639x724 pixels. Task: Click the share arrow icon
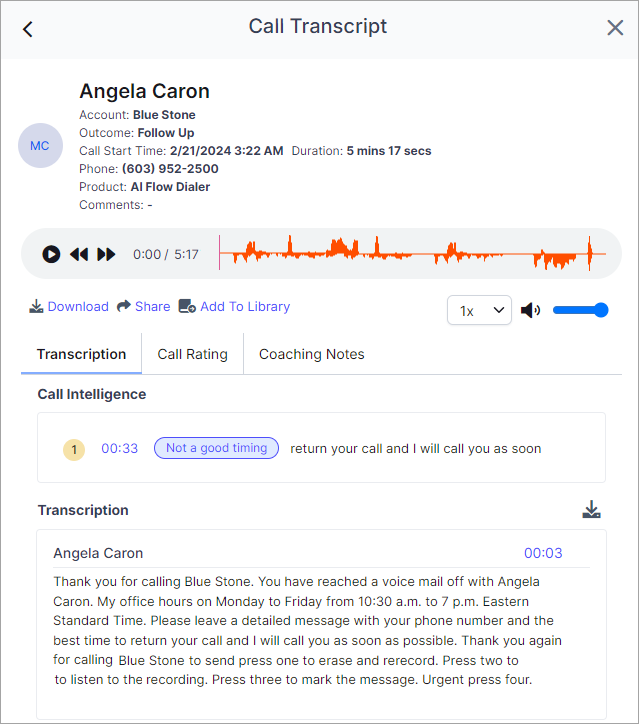coord(123,306)
